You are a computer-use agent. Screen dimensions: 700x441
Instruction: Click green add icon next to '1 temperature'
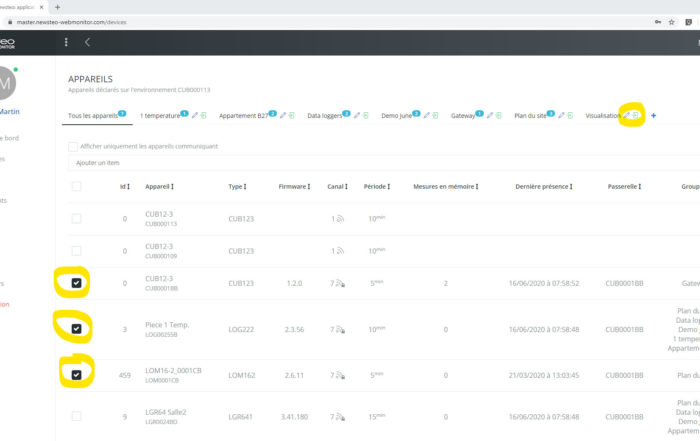204,115
